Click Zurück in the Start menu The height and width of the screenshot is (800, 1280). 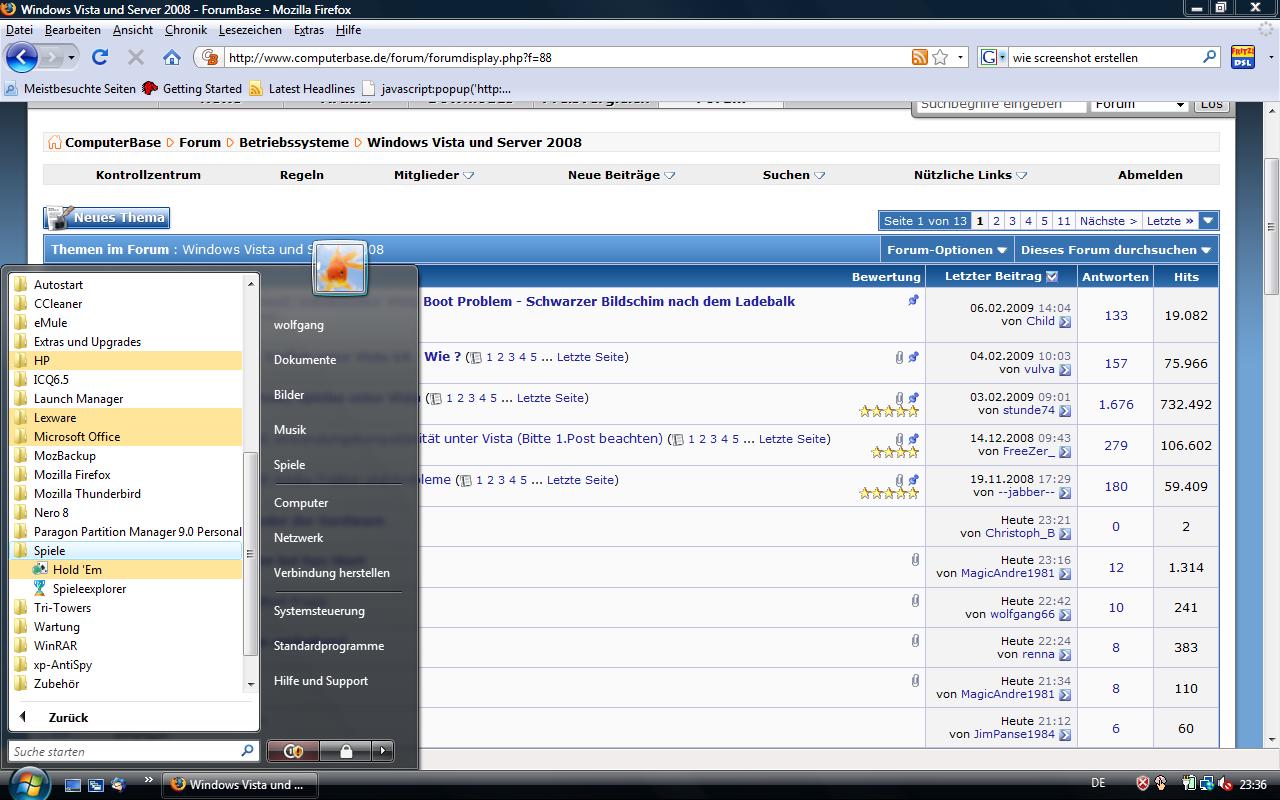coord(68,718)
